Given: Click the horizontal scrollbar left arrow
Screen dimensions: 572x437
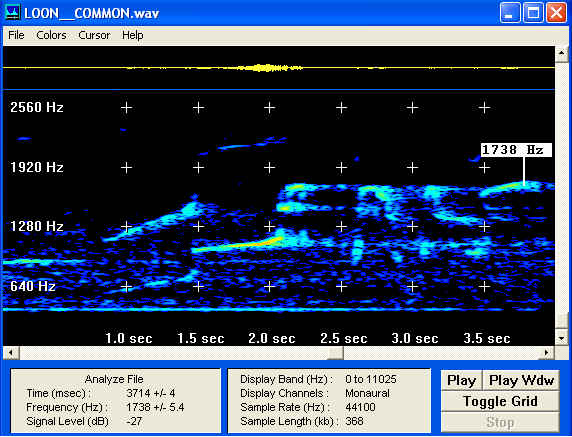Looking at the screenshot, I should coord(11,353).
